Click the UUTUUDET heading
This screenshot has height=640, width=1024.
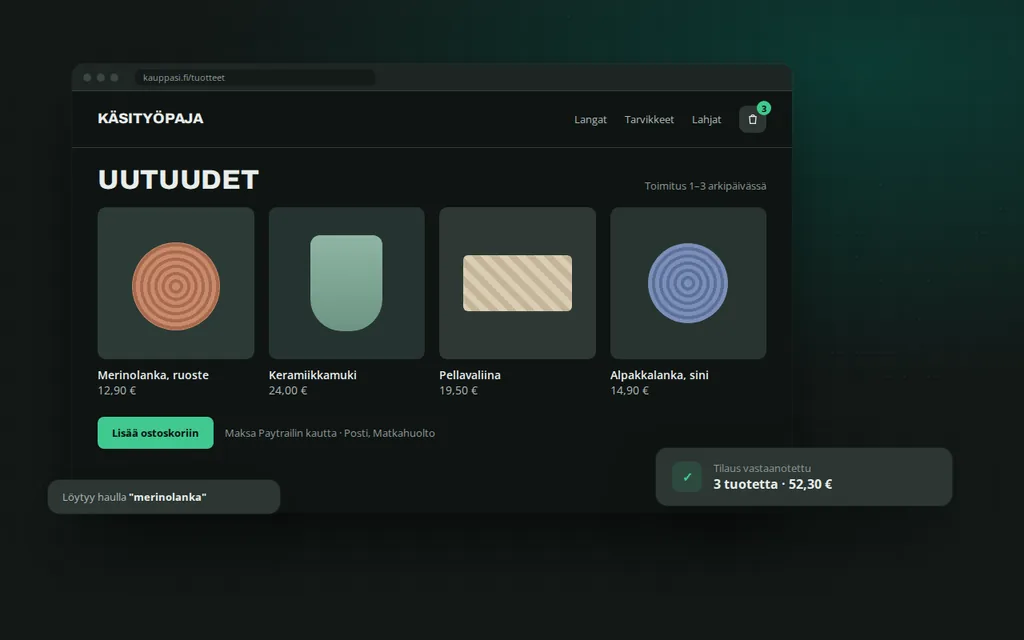178,180
